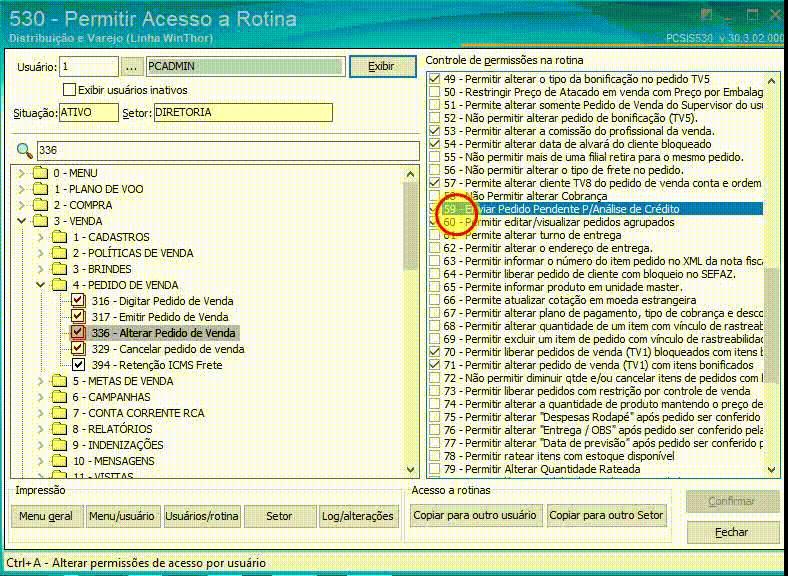Click the folder icon of 8 - RELATÓRIOS

click(x=59, y=429)
